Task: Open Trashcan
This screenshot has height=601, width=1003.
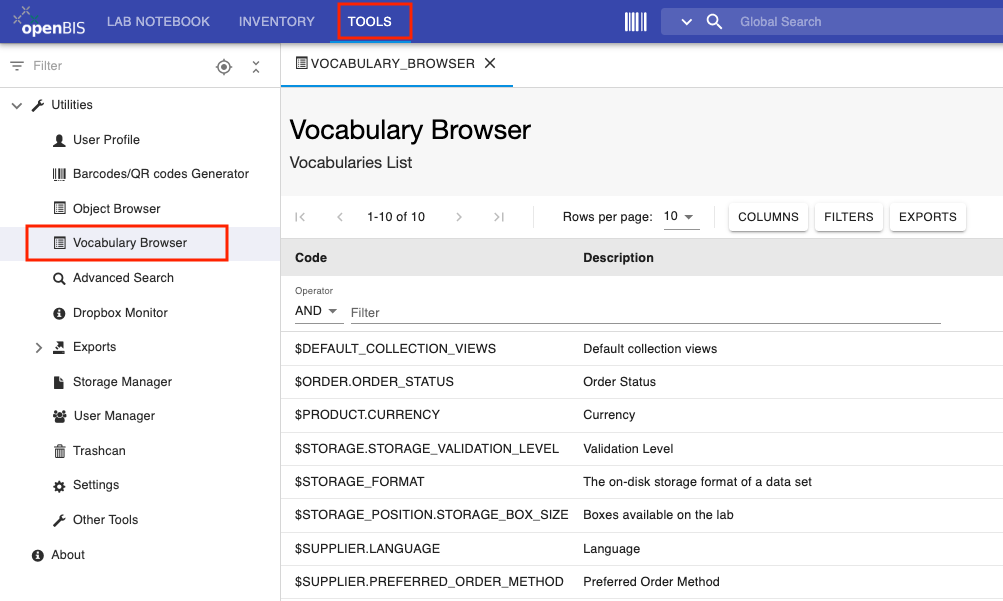Action: (99, 451)
